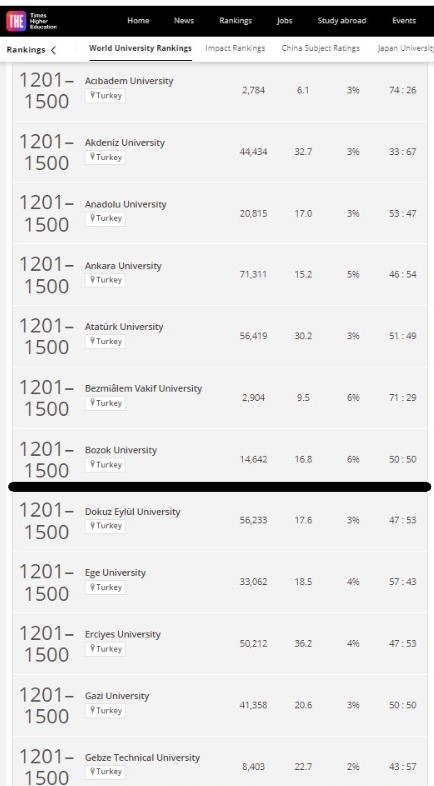Open the News menu item
This screenshot has width=434, height=786.
[184, 21]
